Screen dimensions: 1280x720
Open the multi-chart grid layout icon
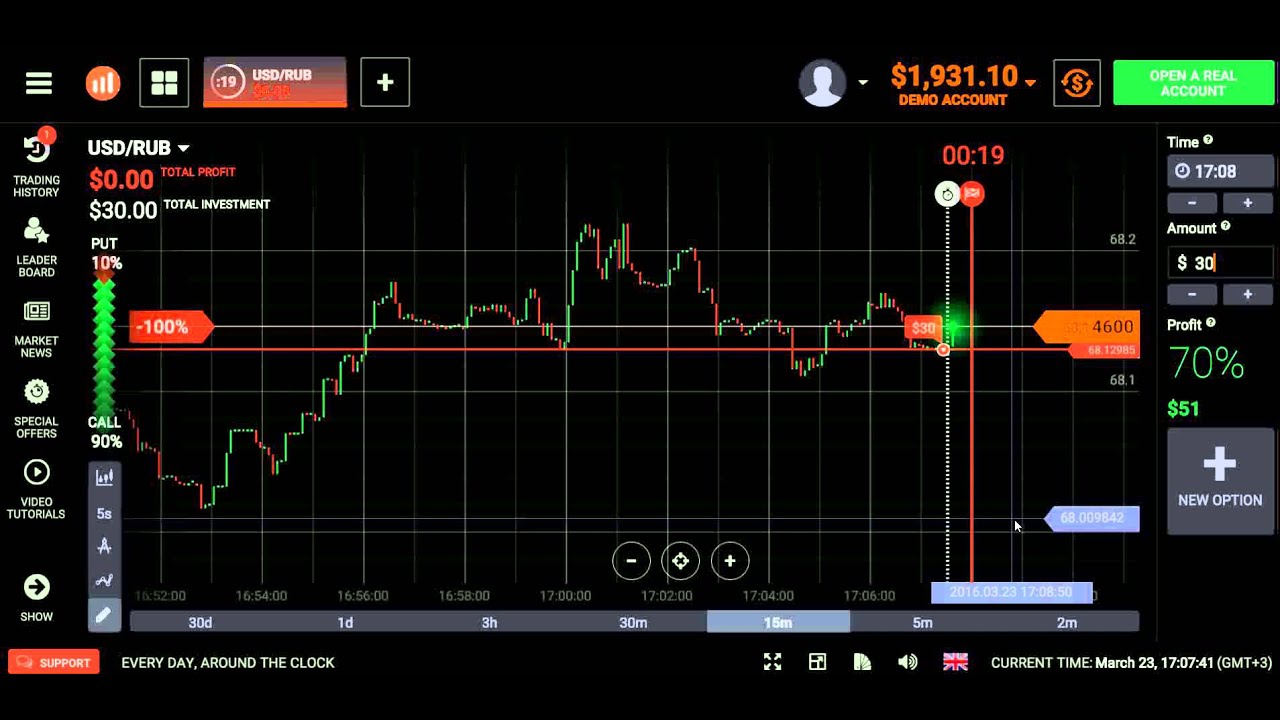point(164,83)
